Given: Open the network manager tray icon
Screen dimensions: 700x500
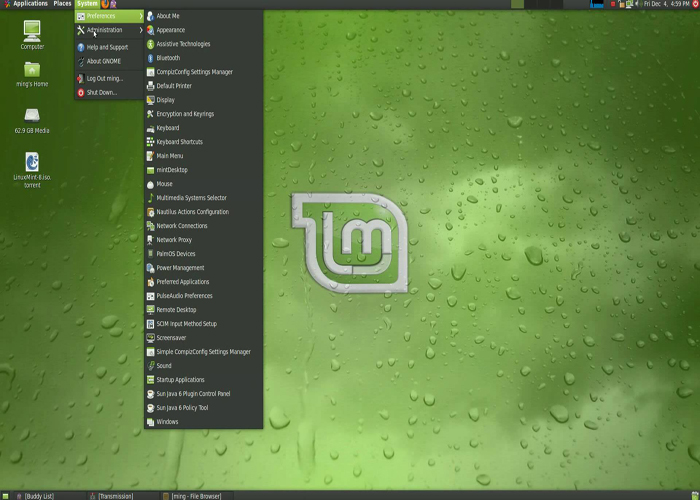Looking at the screenshot, I should 629,4.
